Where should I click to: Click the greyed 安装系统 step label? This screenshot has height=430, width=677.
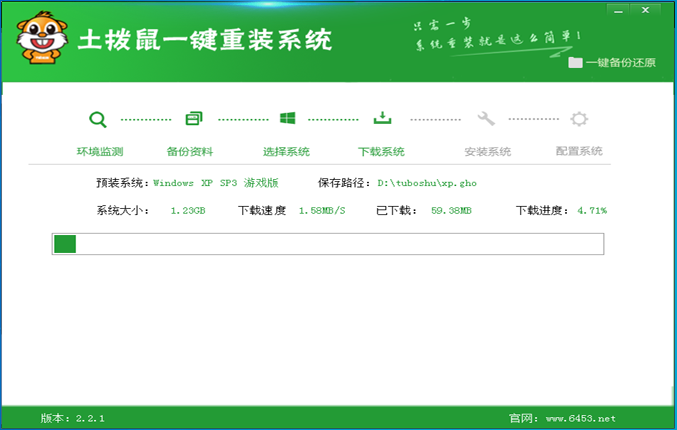tap(487, 152)
